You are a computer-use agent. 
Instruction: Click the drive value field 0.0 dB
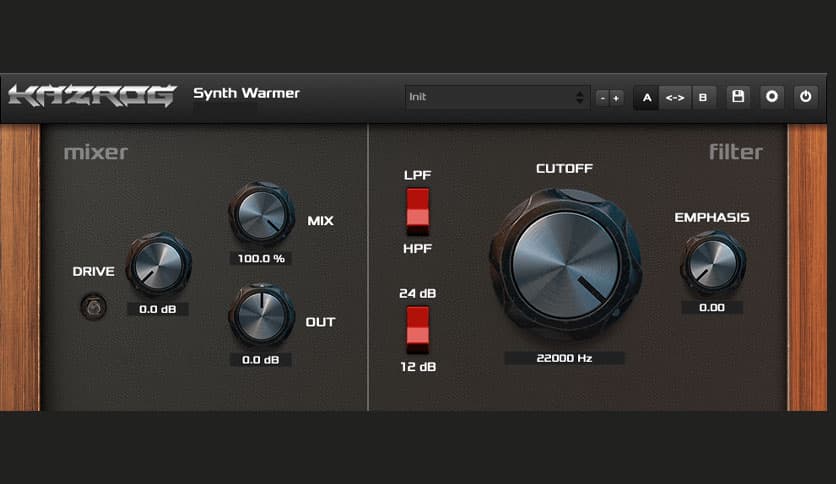158,309
